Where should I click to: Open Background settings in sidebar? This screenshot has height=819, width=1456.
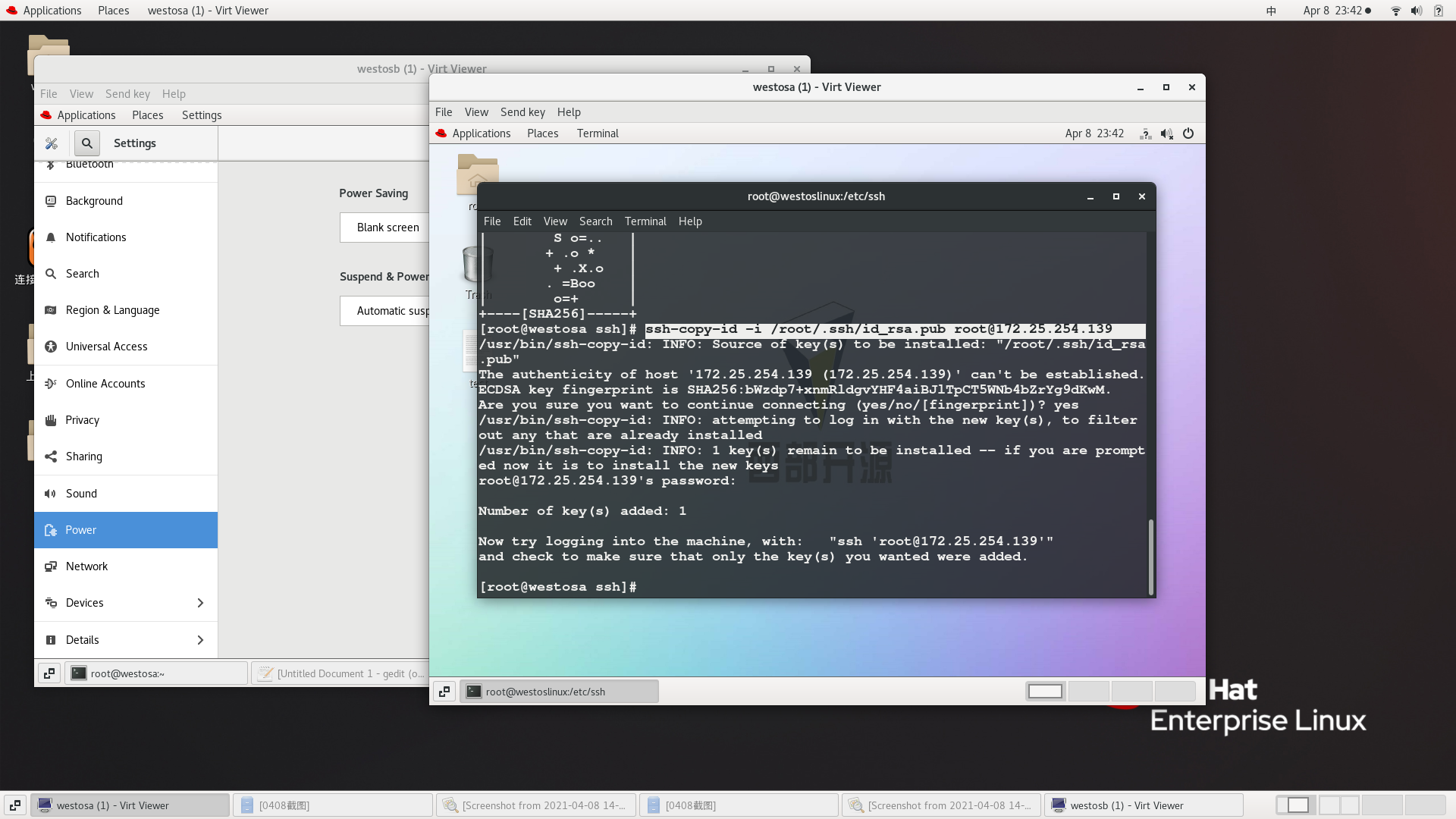[126, 201]
